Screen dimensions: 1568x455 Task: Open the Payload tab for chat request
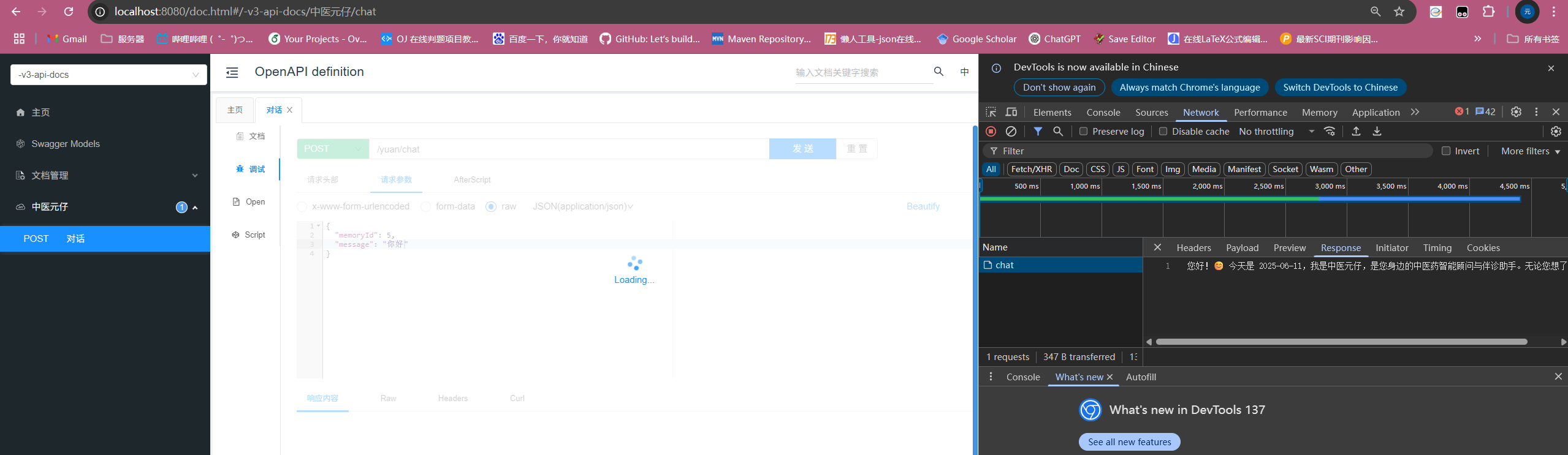point(1242,248)
